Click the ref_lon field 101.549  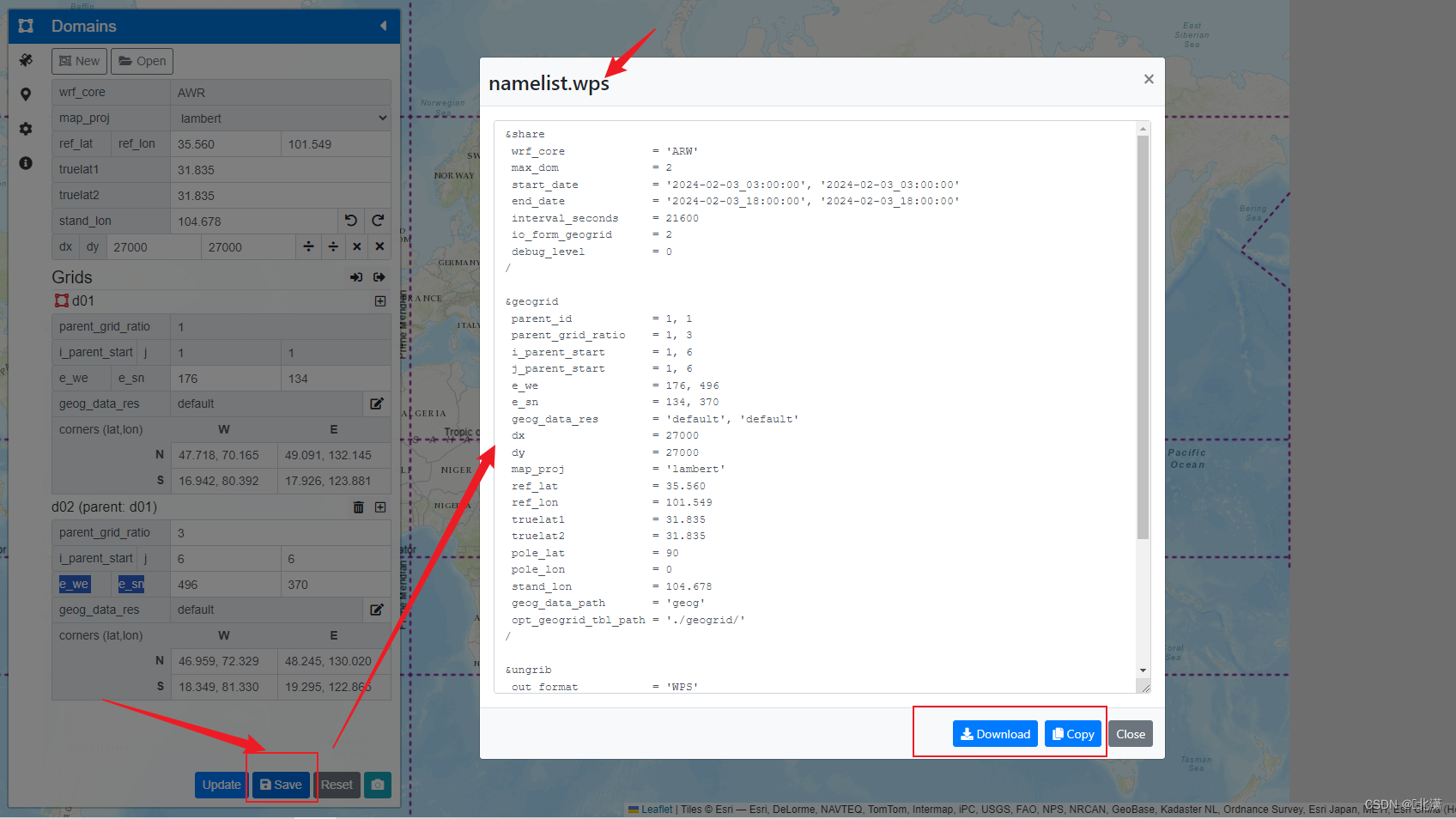click(x=336, y=144)
